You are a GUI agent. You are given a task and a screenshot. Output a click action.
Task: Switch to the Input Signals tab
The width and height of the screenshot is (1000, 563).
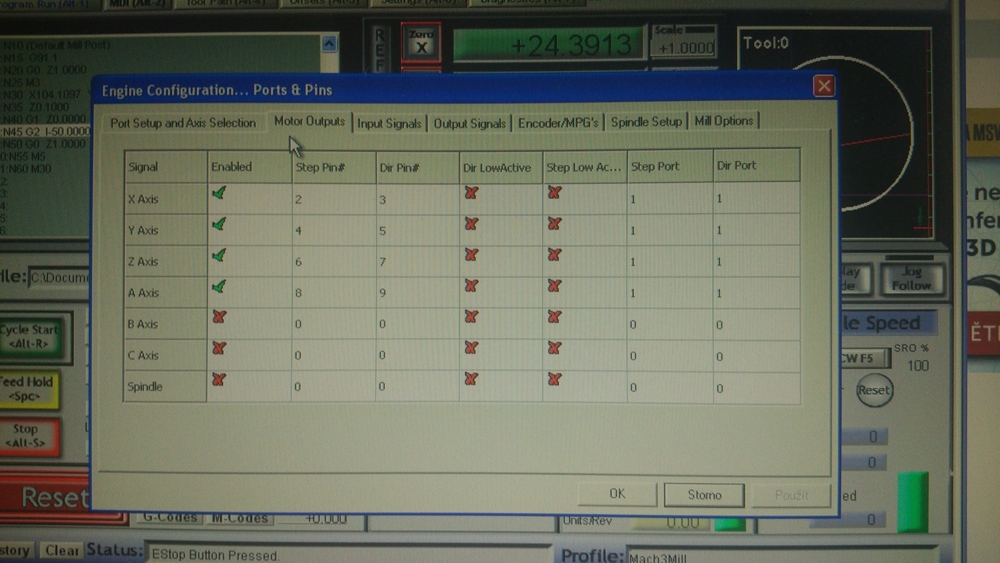389,123
